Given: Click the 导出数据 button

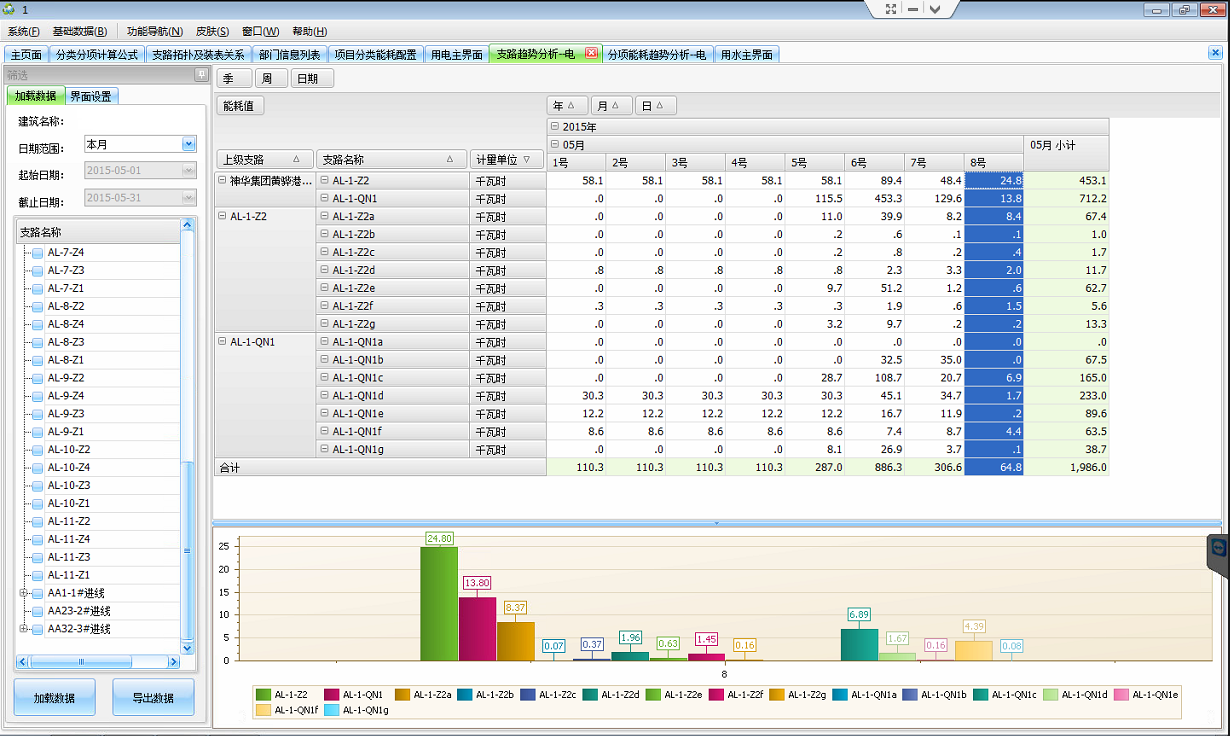Looking at the screenshot, I should (153, 698).
